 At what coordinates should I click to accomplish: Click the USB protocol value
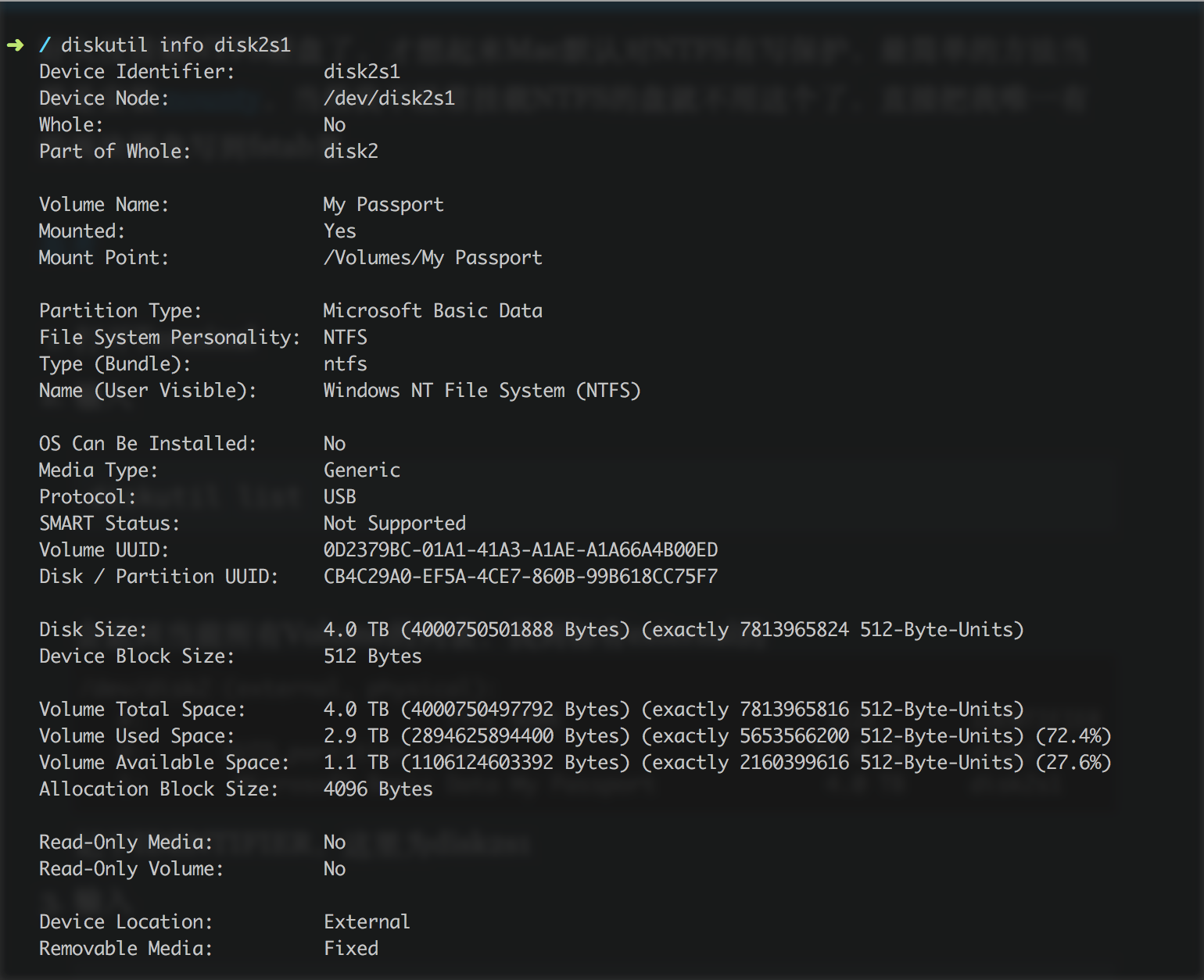click(x=339, y=497)
